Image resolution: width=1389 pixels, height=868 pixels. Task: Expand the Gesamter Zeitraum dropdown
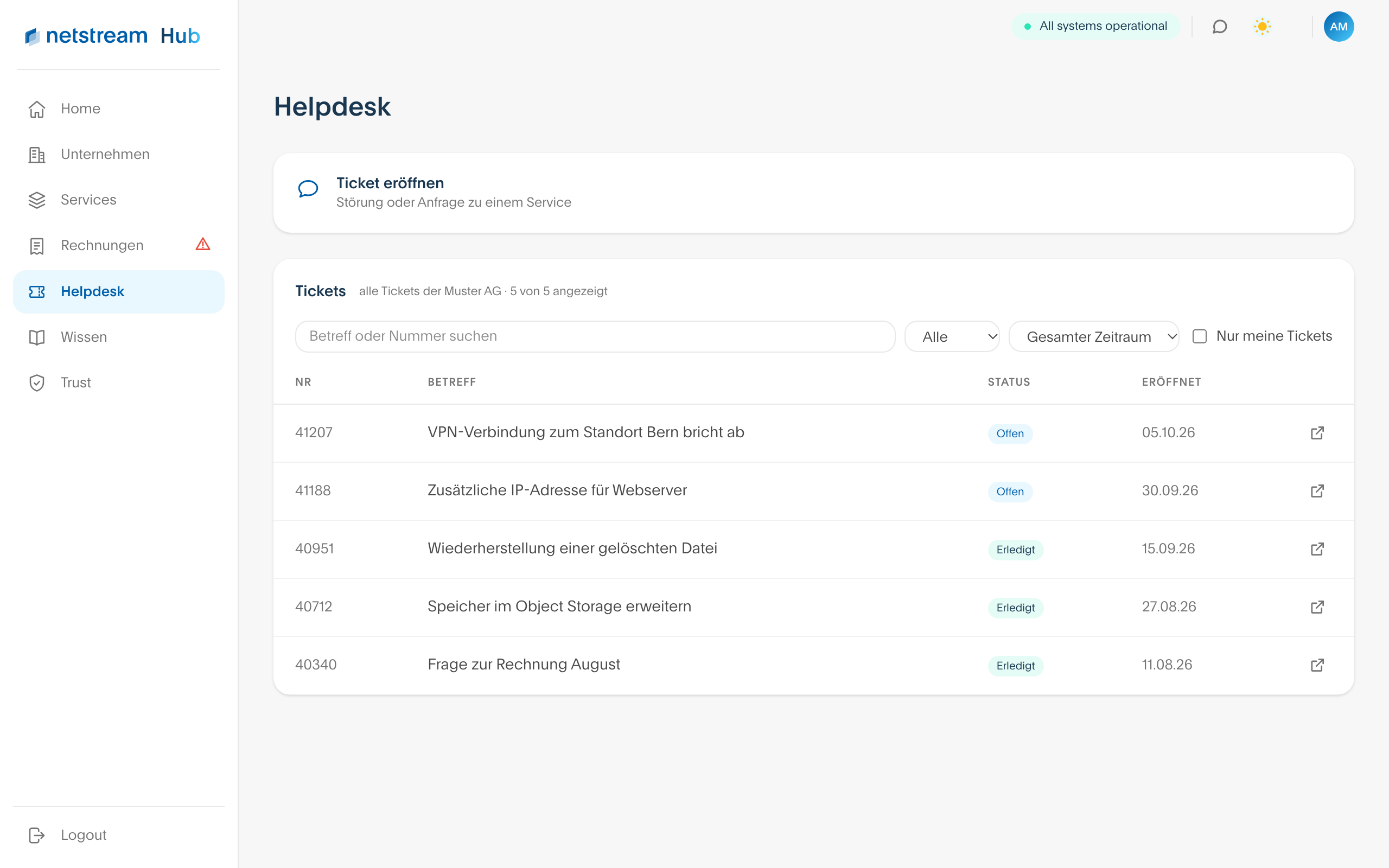[x=1093, y=336]
